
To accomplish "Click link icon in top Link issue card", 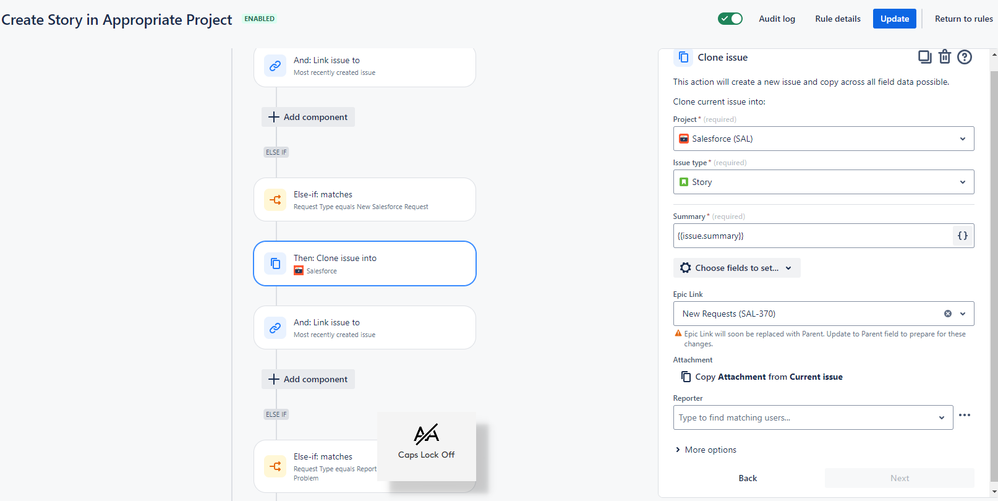I will coord(275,66).
